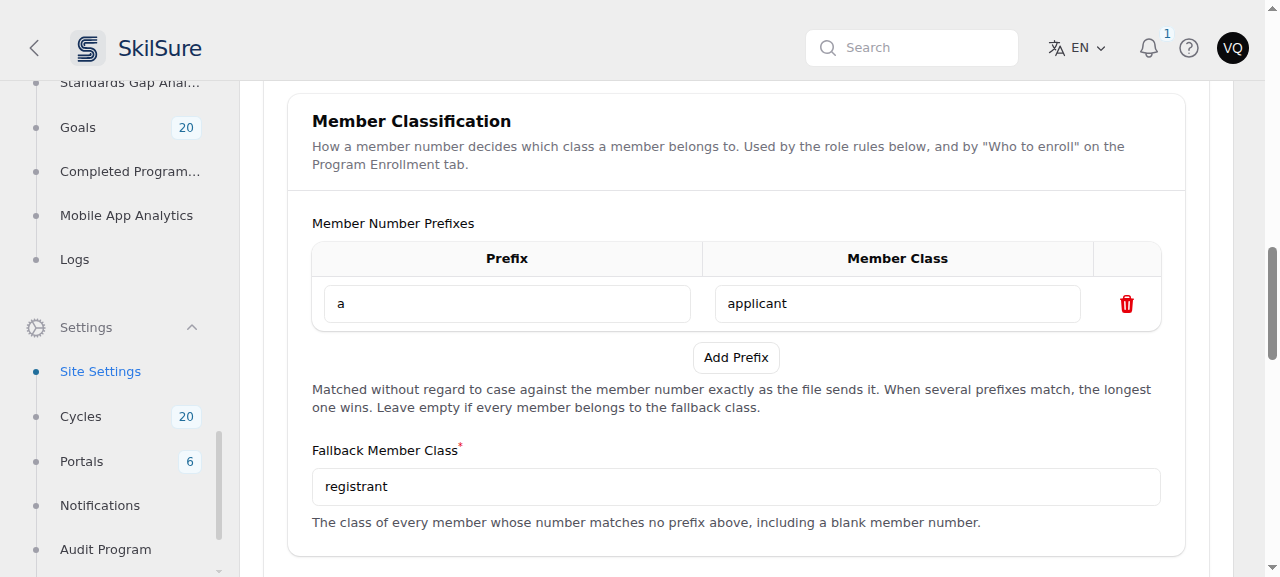Open the help question mark icon
The height and width of the screenshot is (577, 1280).
(x=1189, y=48)
